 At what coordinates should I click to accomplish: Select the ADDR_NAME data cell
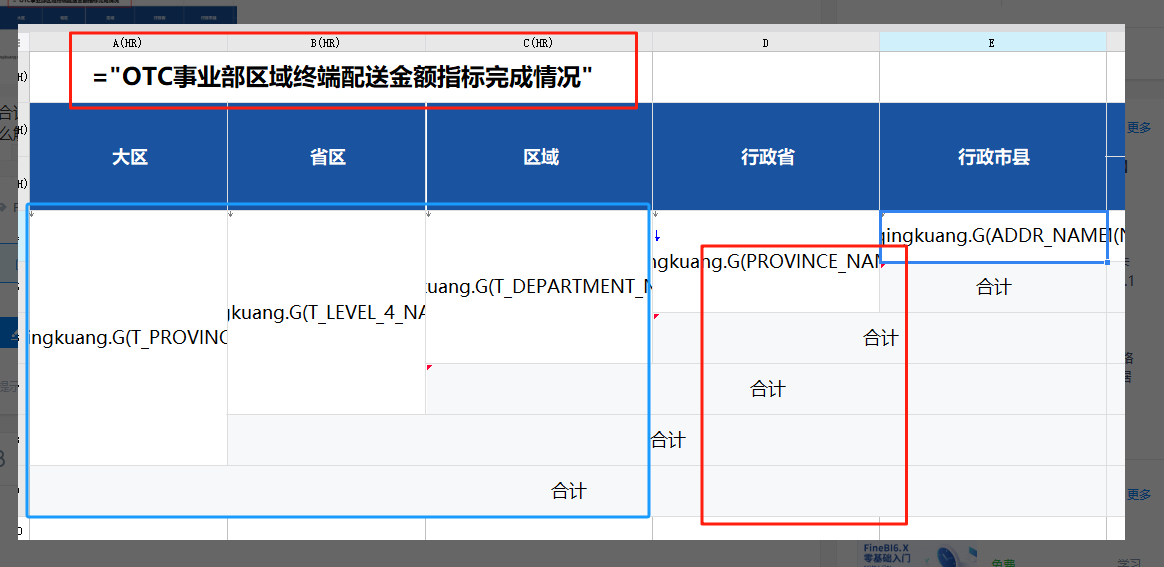993,236
